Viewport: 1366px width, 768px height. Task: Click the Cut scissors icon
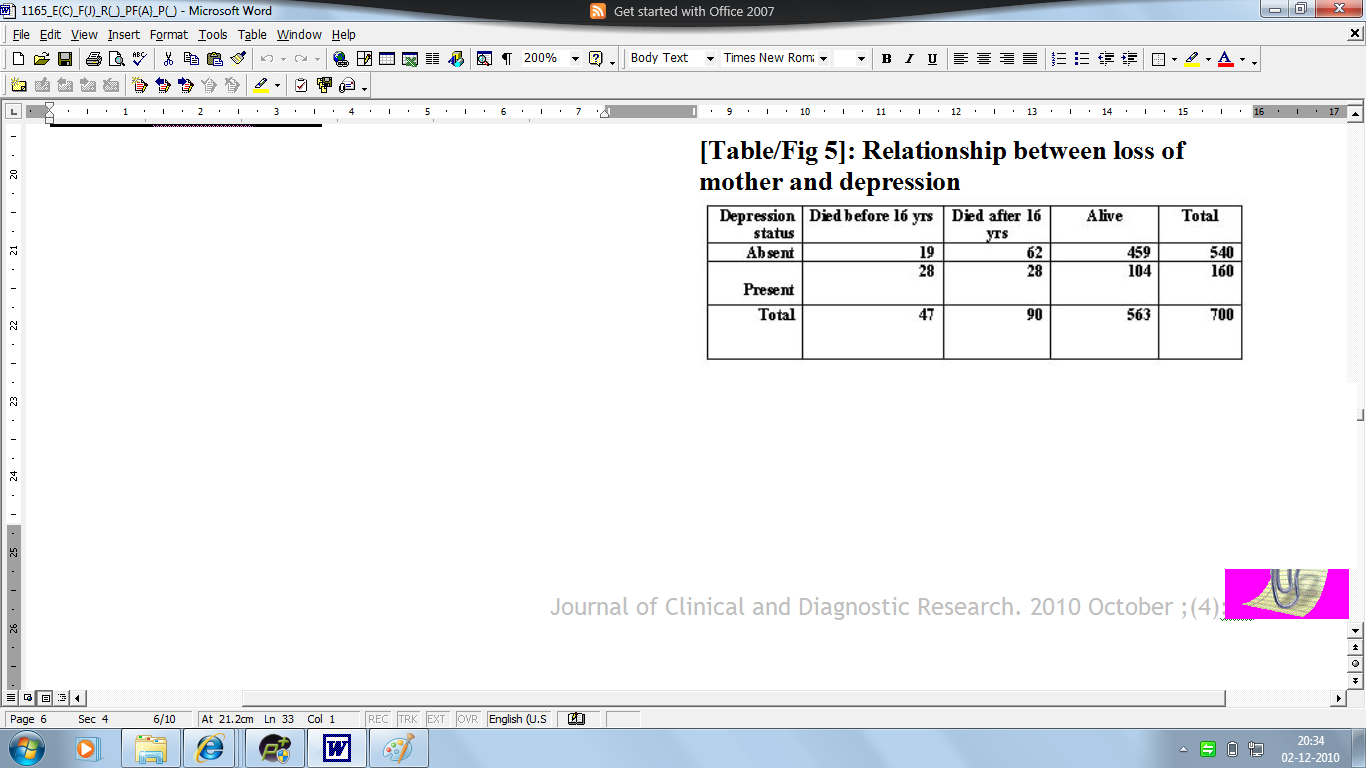(168, 59)
